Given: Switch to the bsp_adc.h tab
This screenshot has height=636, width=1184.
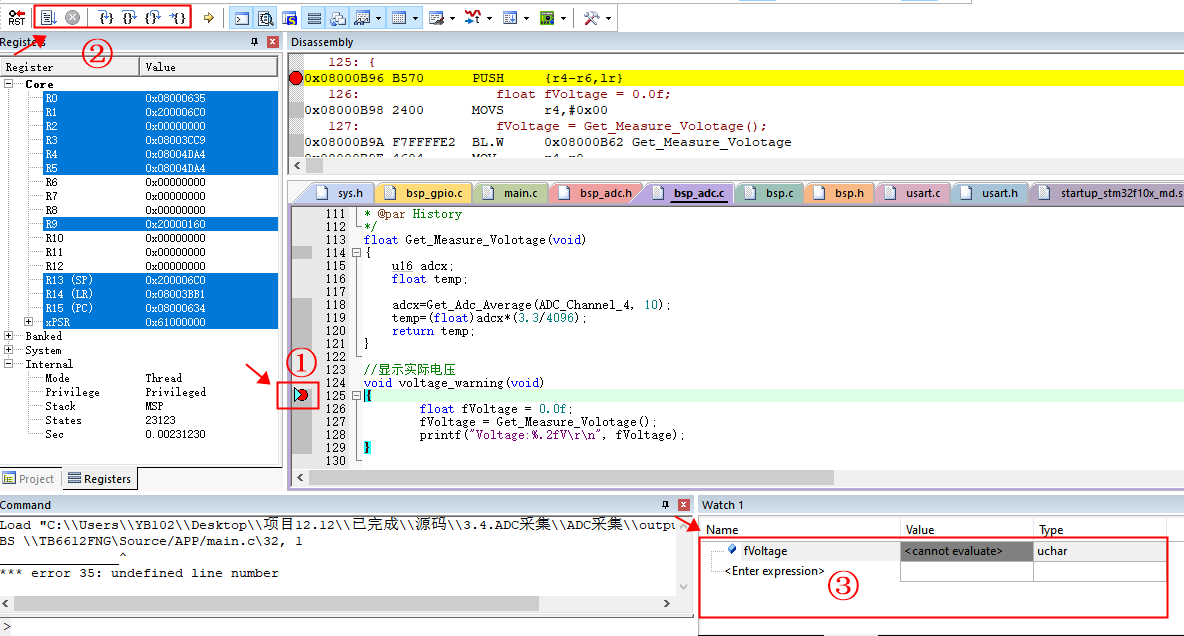Looking at the screenshot, I should click(597, 193).
